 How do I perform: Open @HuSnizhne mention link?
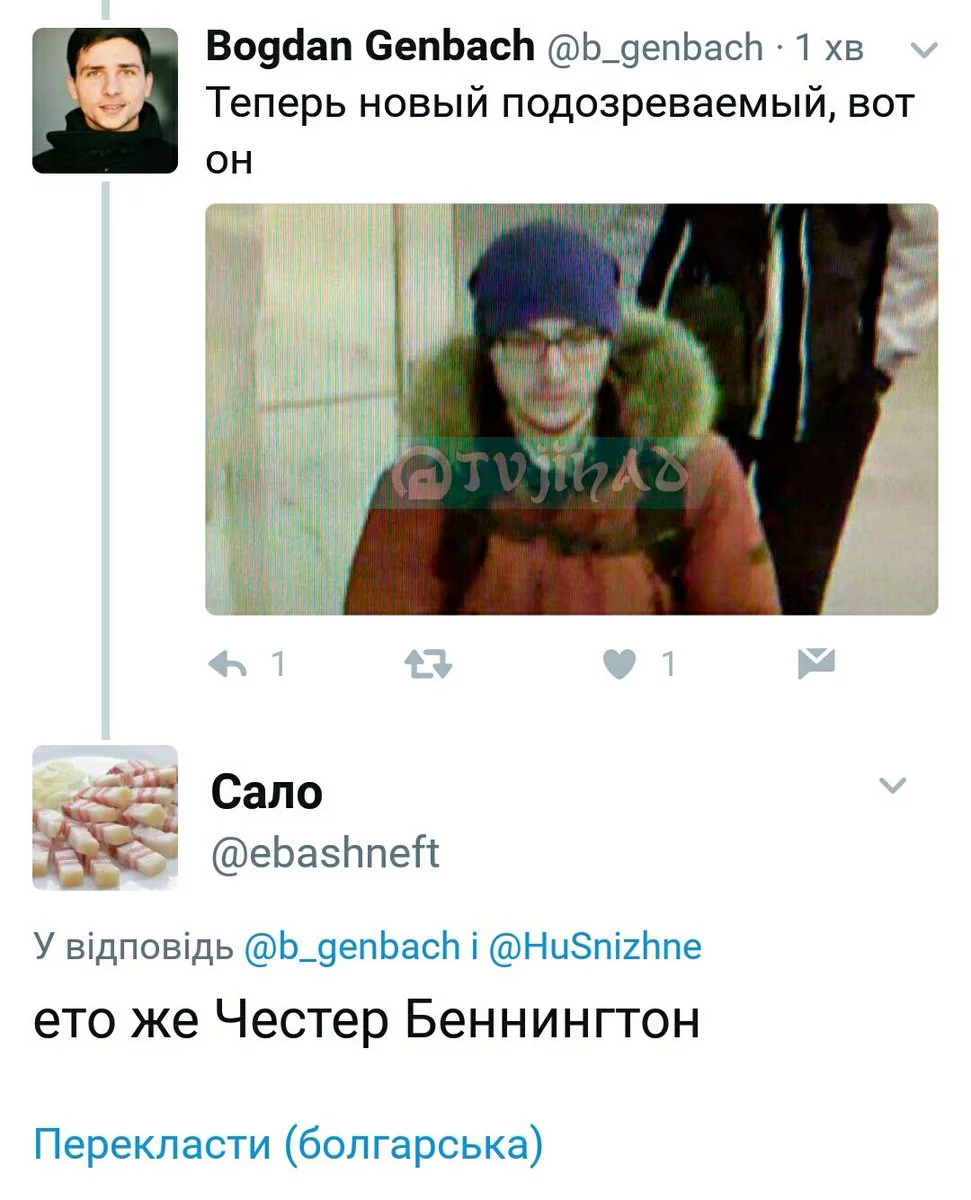(x=595, y=946)
